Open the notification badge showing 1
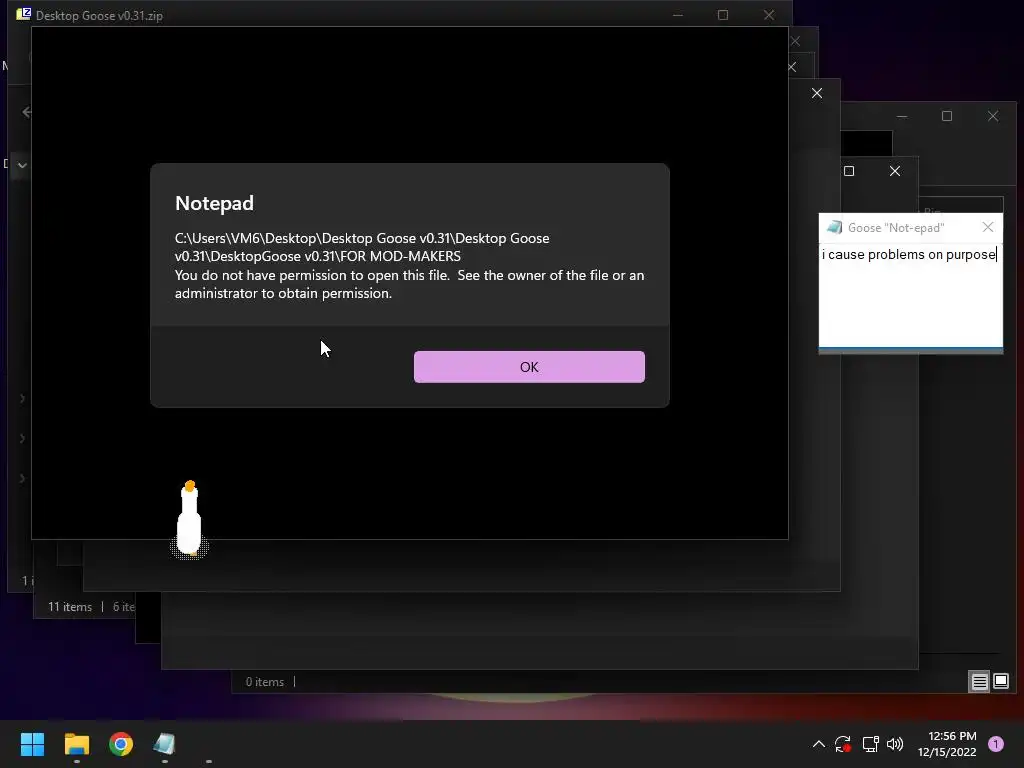 click(996, 744)
